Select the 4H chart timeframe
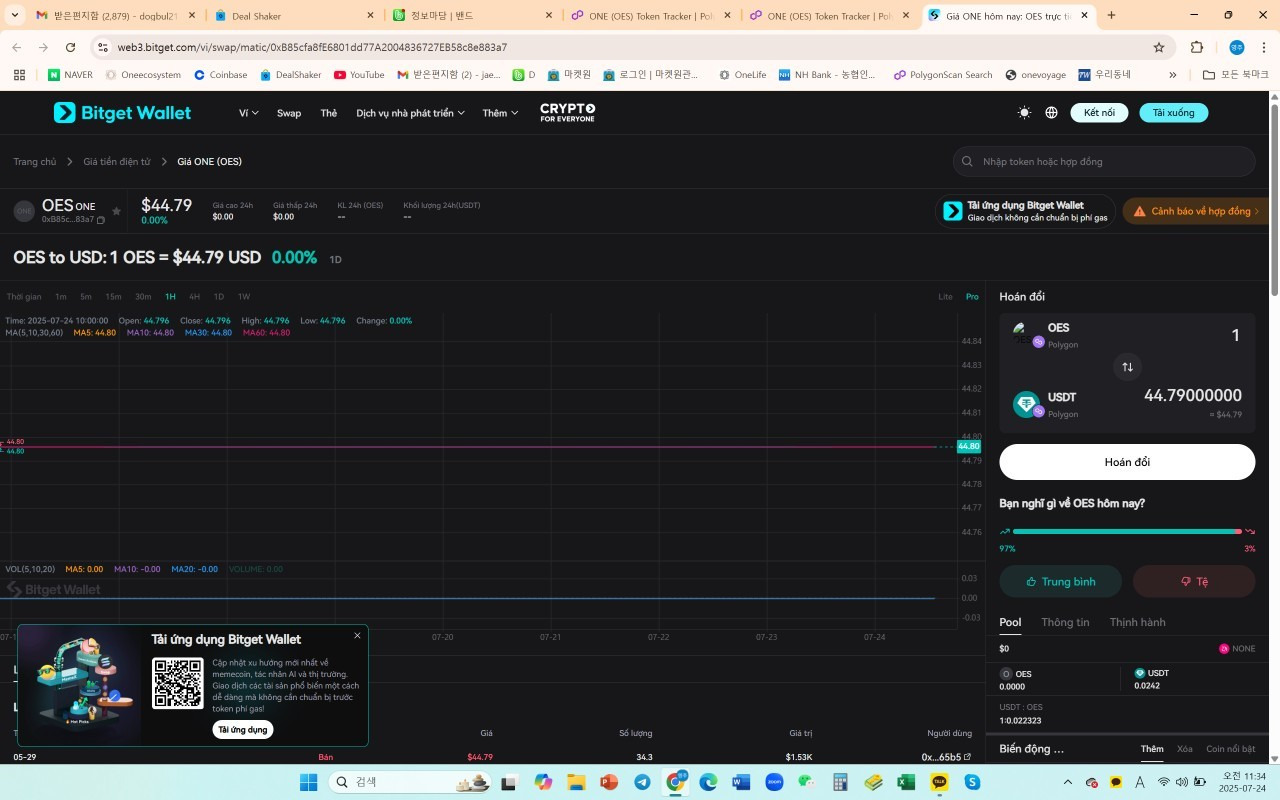This screenshot has height=800, width=1280. pos(195,297)
